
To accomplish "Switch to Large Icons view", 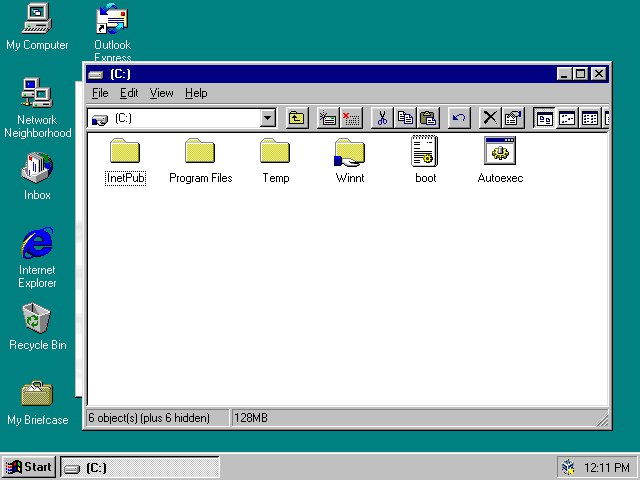I will (544, 118).
